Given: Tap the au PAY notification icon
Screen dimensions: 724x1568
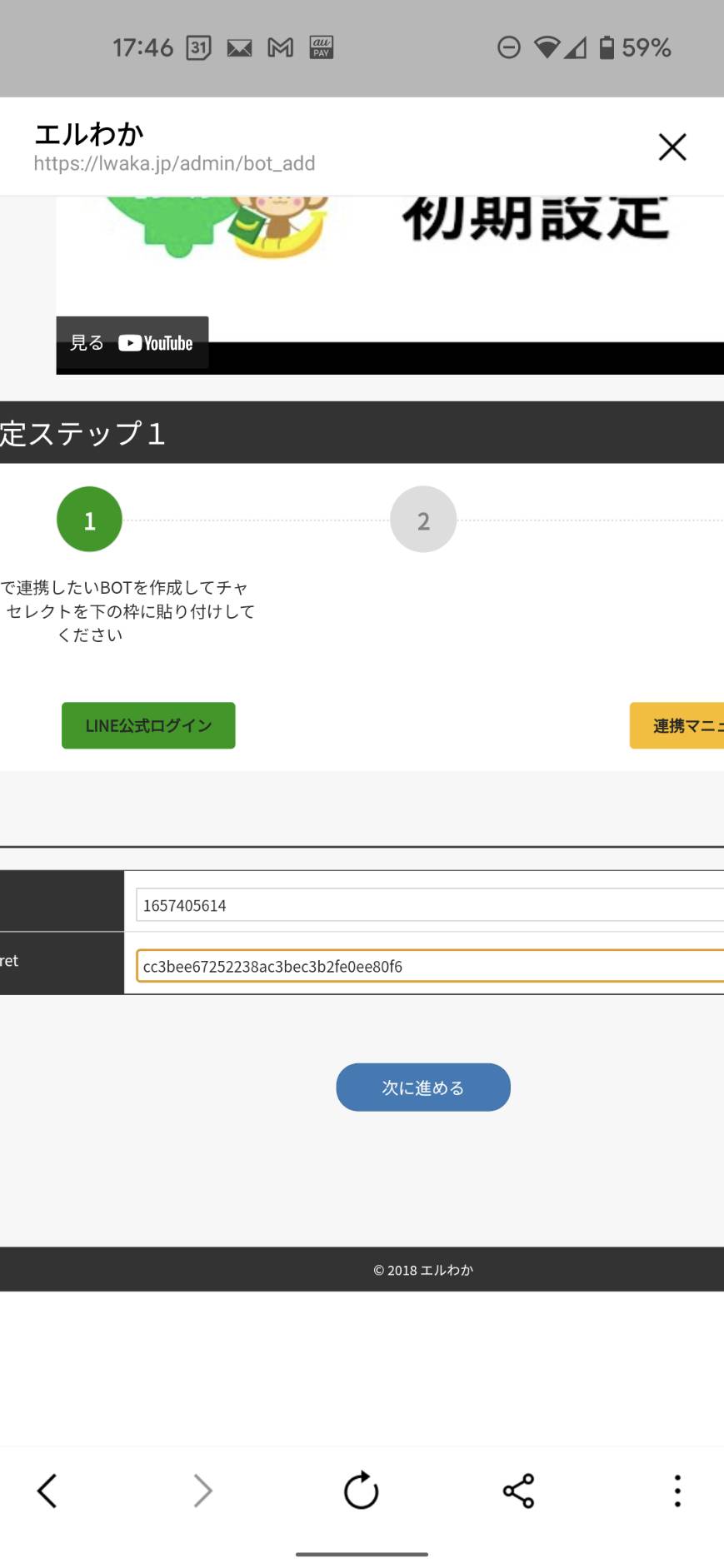Looking at the screenshot, I should coord(322,48).
